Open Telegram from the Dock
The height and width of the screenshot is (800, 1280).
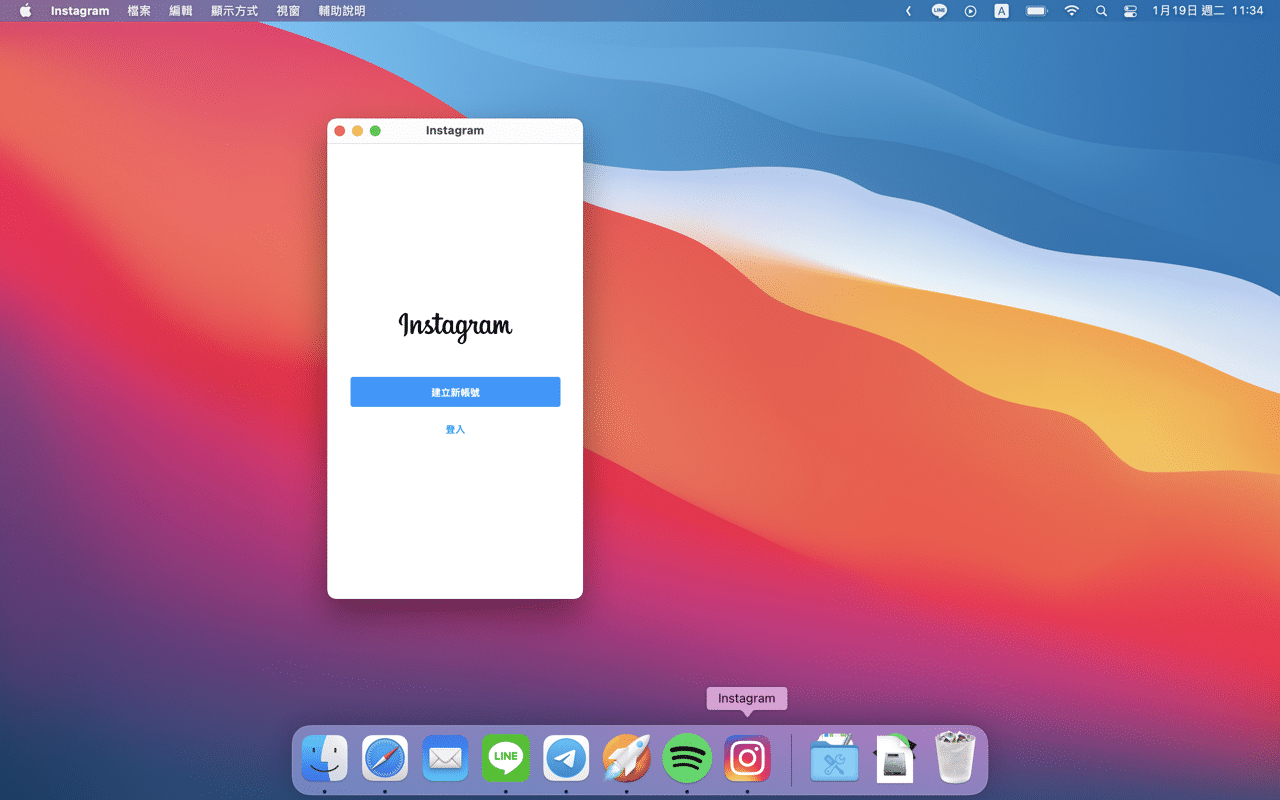click(566, 759)
